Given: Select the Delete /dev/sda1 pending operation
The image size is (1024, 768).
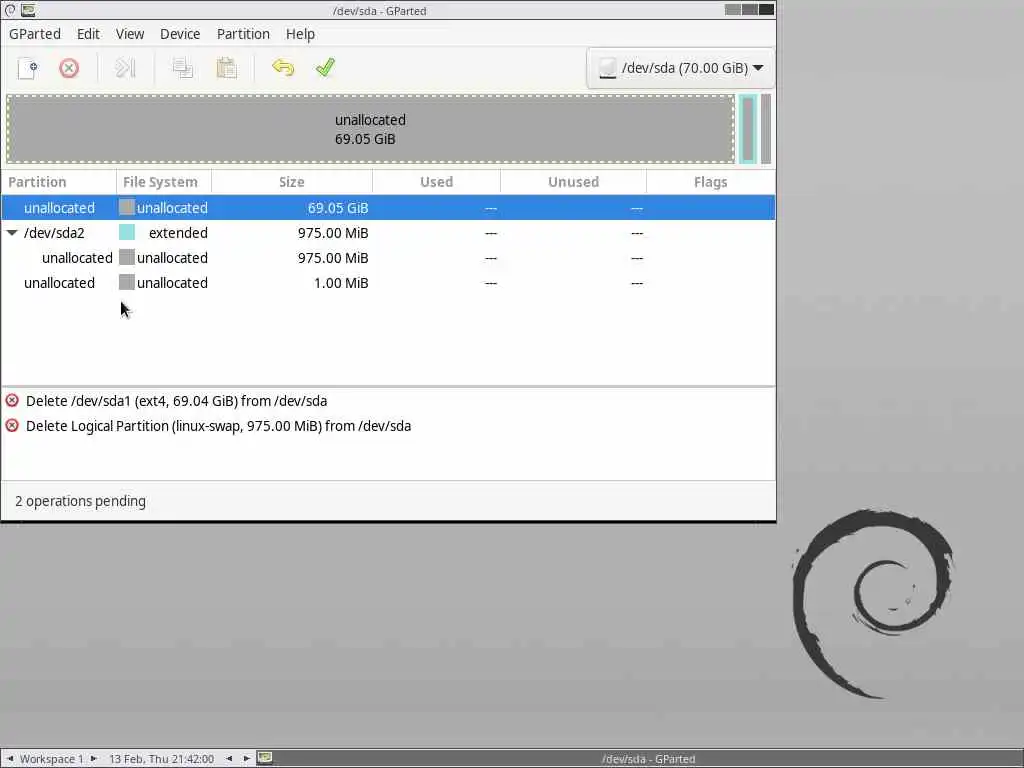Looking at the screenshot, I should pos(388,401).
